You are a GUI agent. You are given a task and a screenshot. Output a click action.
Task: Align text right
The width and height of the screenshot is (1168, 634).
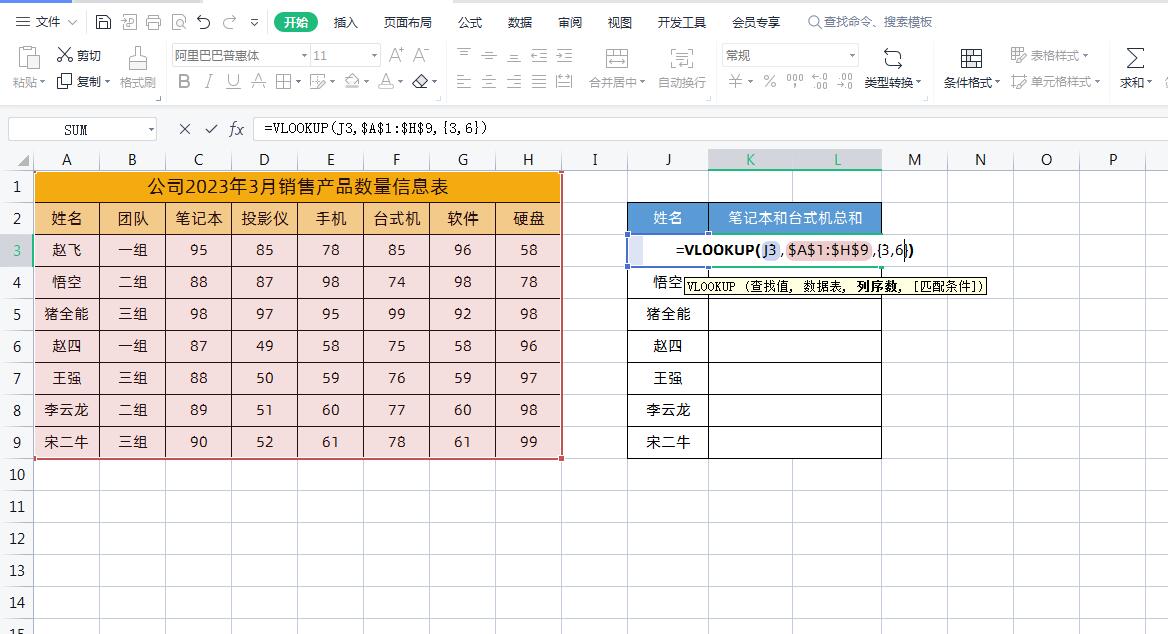click(x=514, y=82)
